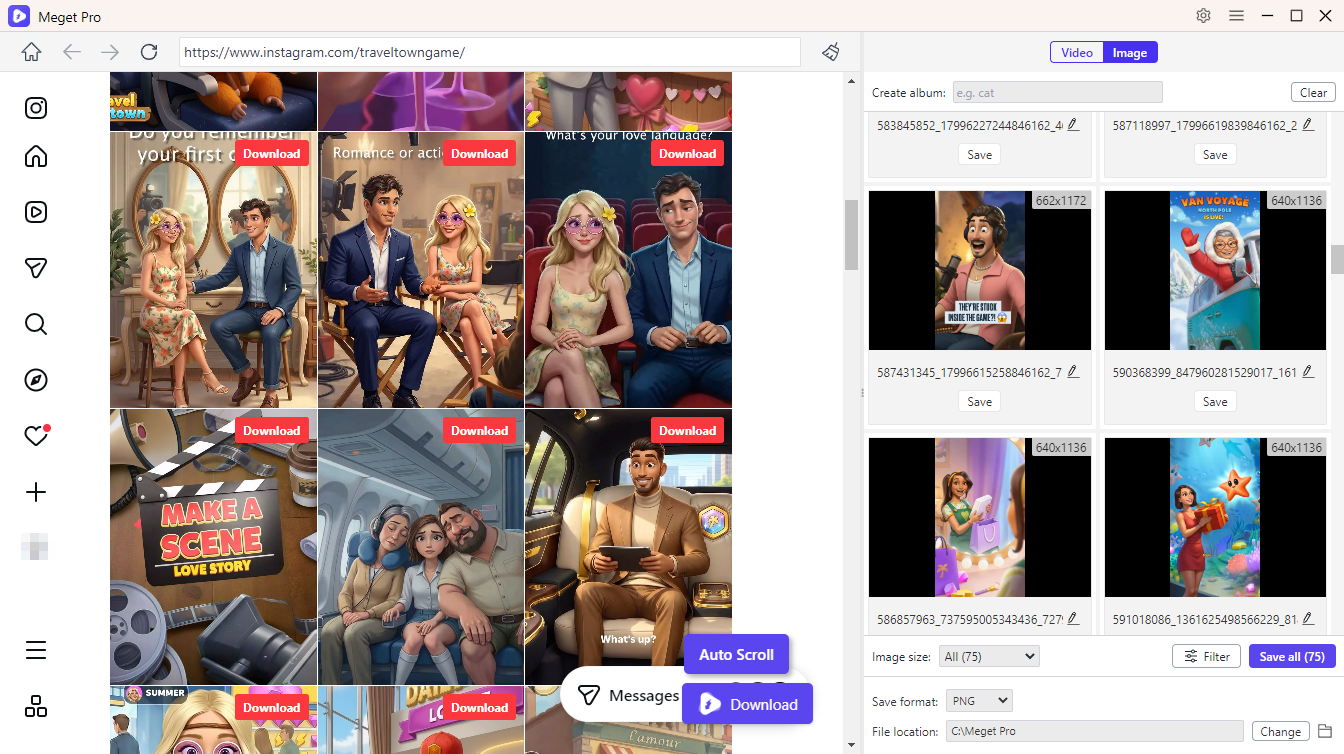The width and height of the screenshot is (1344, 754).
Task: Open the file location folder icon
Action: tap(1325, 731)
